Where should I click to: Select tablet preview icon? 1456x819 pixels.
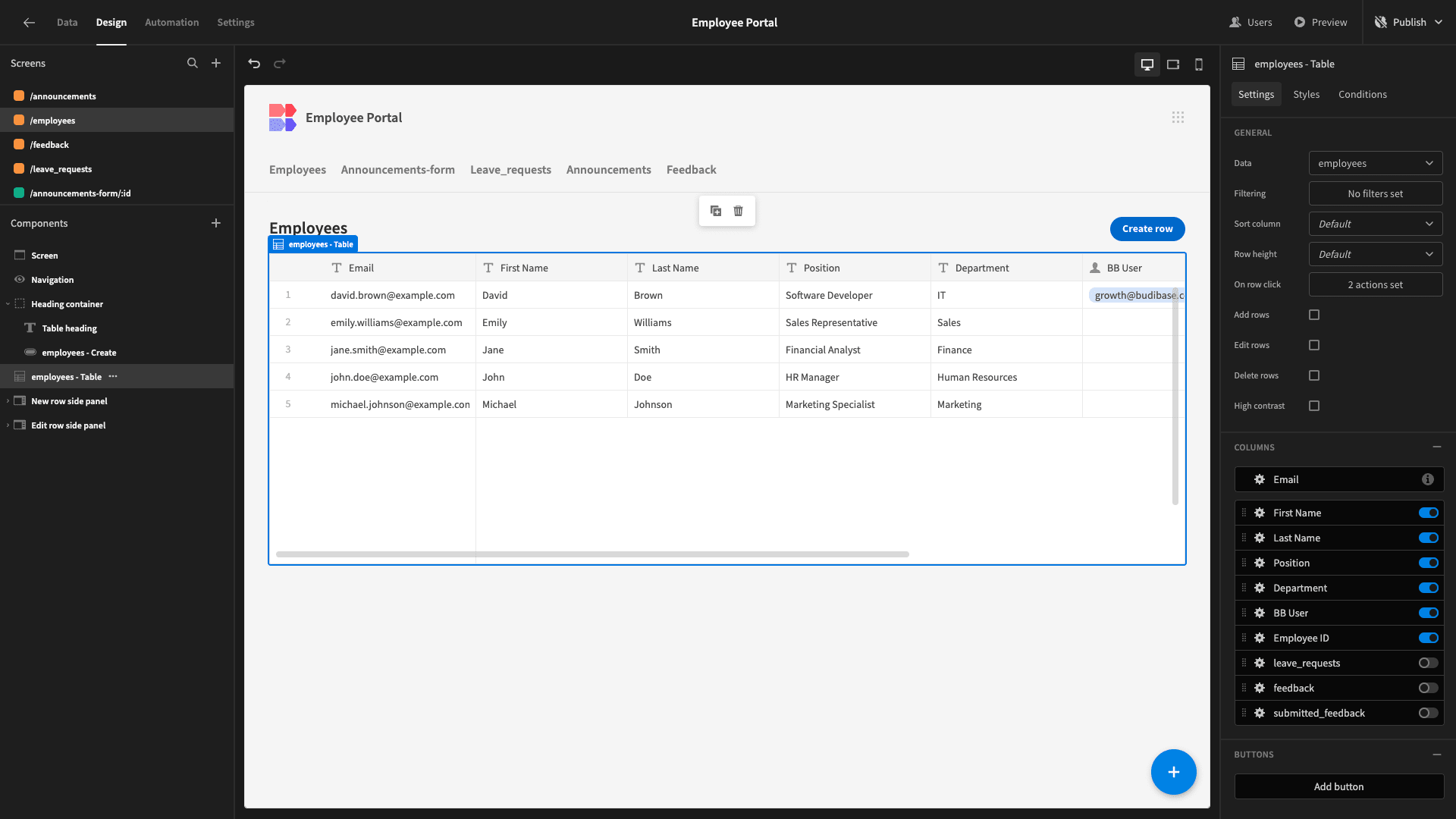click(1173, 64)
